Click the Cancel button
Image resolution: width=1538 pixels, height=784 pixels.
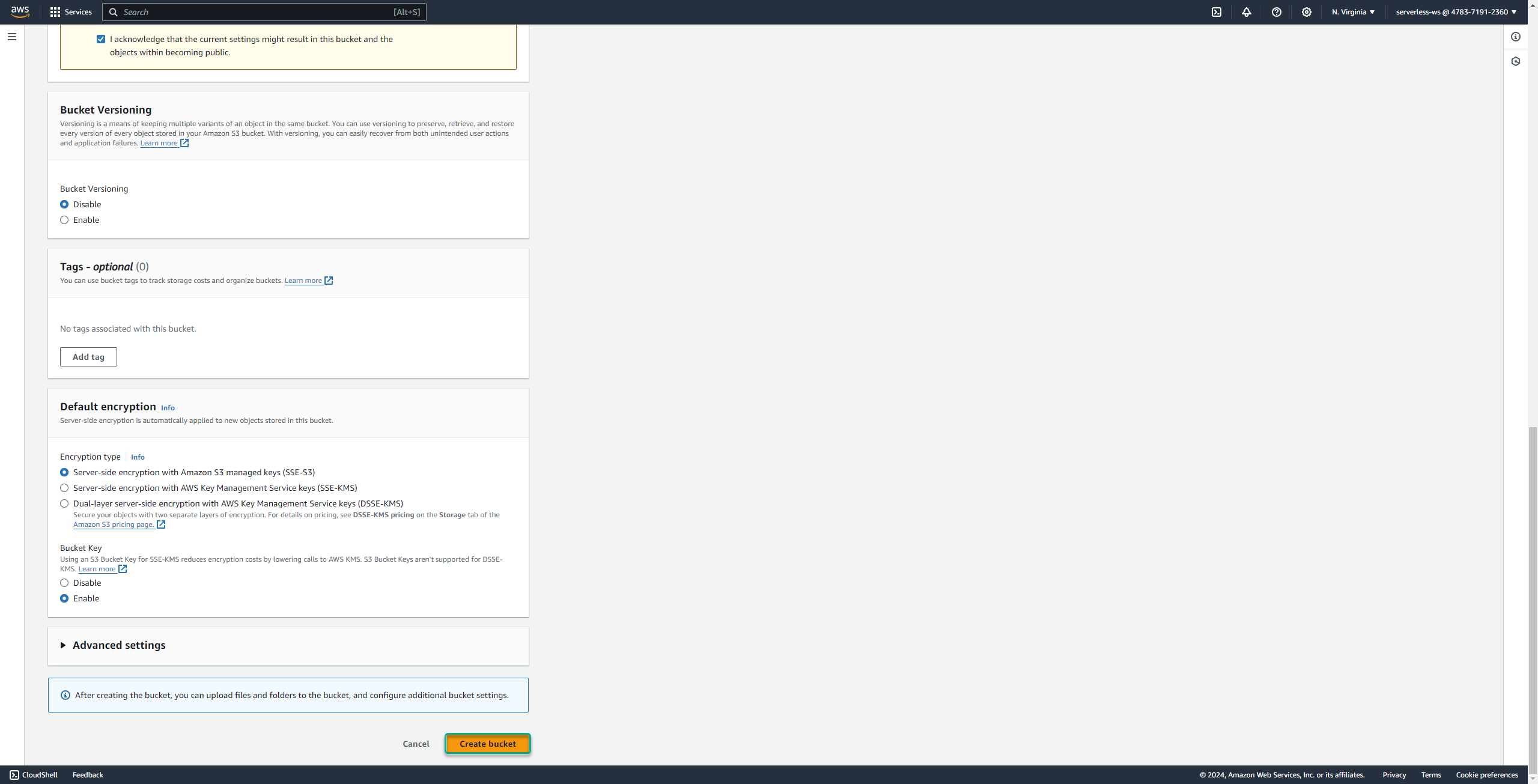pos(416,744)
